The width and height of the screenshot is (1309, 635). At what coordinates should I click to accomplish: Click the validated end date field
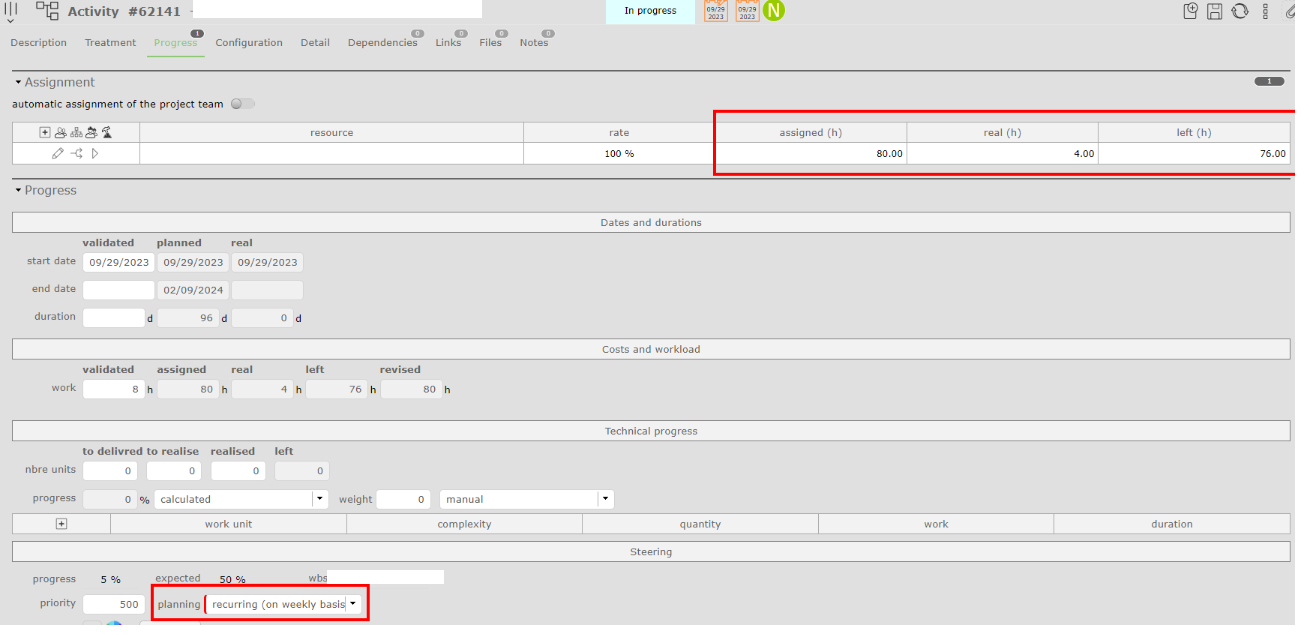118,290
